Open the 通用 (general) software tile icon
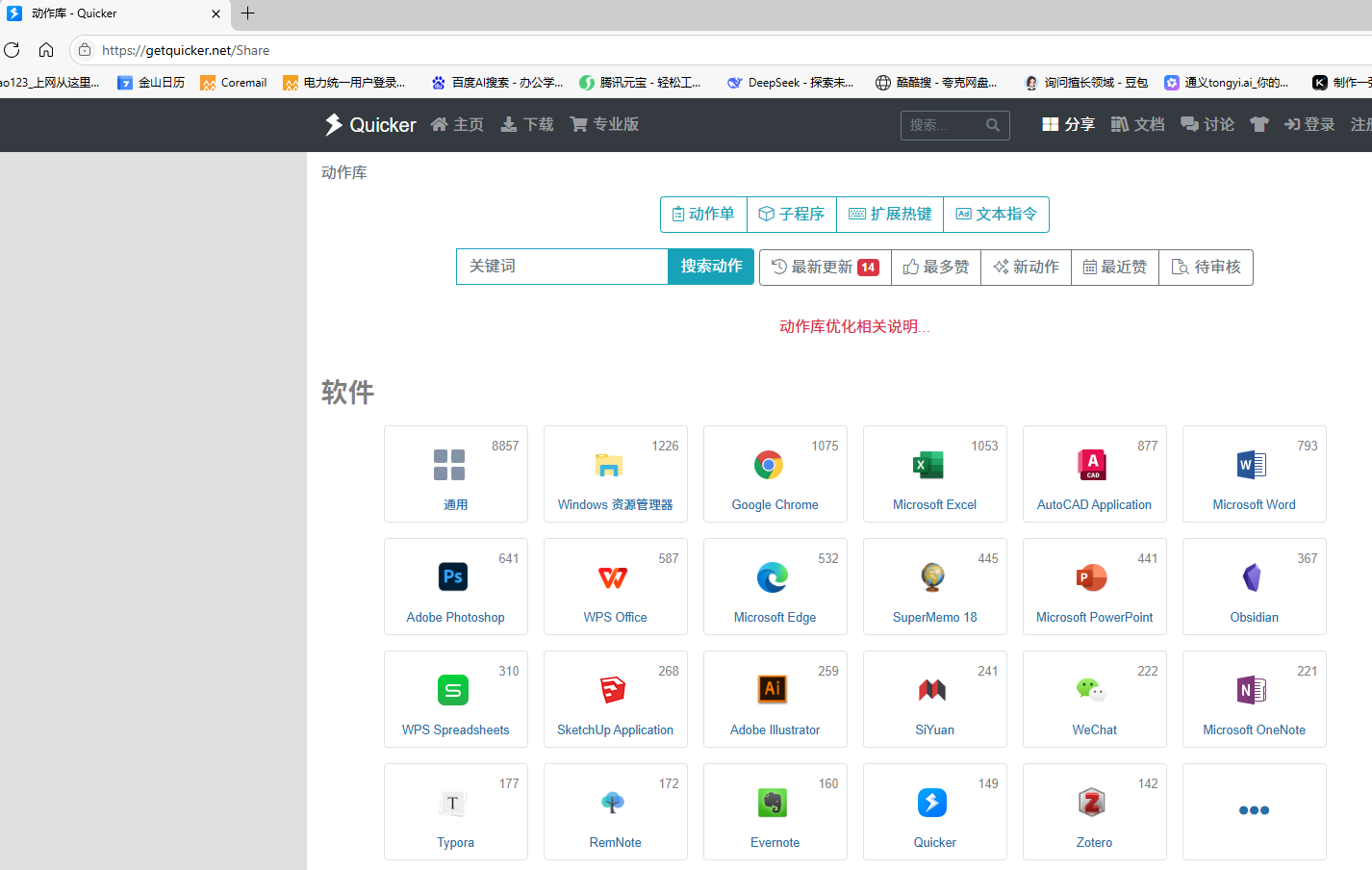The height and width of the screenshot is (870, 1372). pos(449,465)
